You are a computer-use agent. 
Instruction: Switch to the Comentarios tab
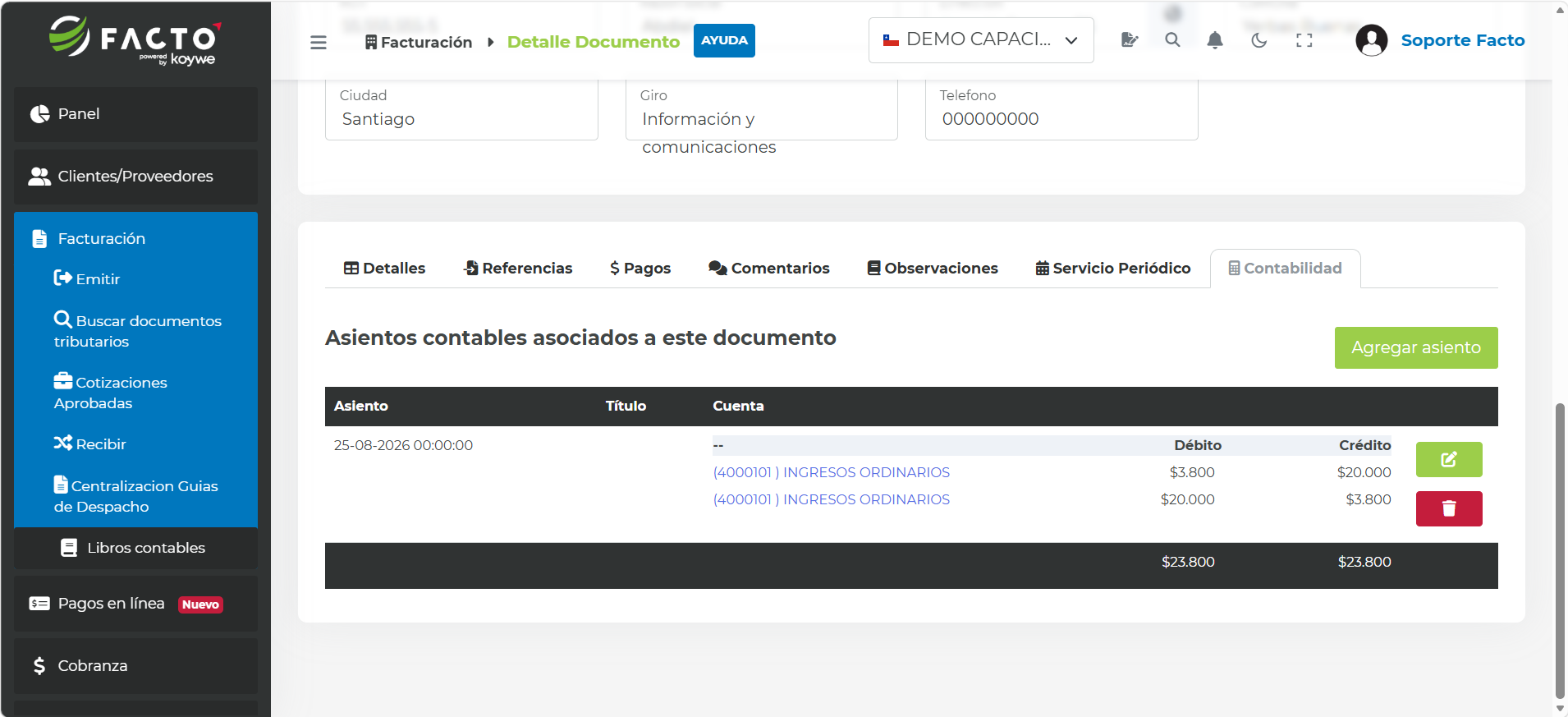pos(769,269)
